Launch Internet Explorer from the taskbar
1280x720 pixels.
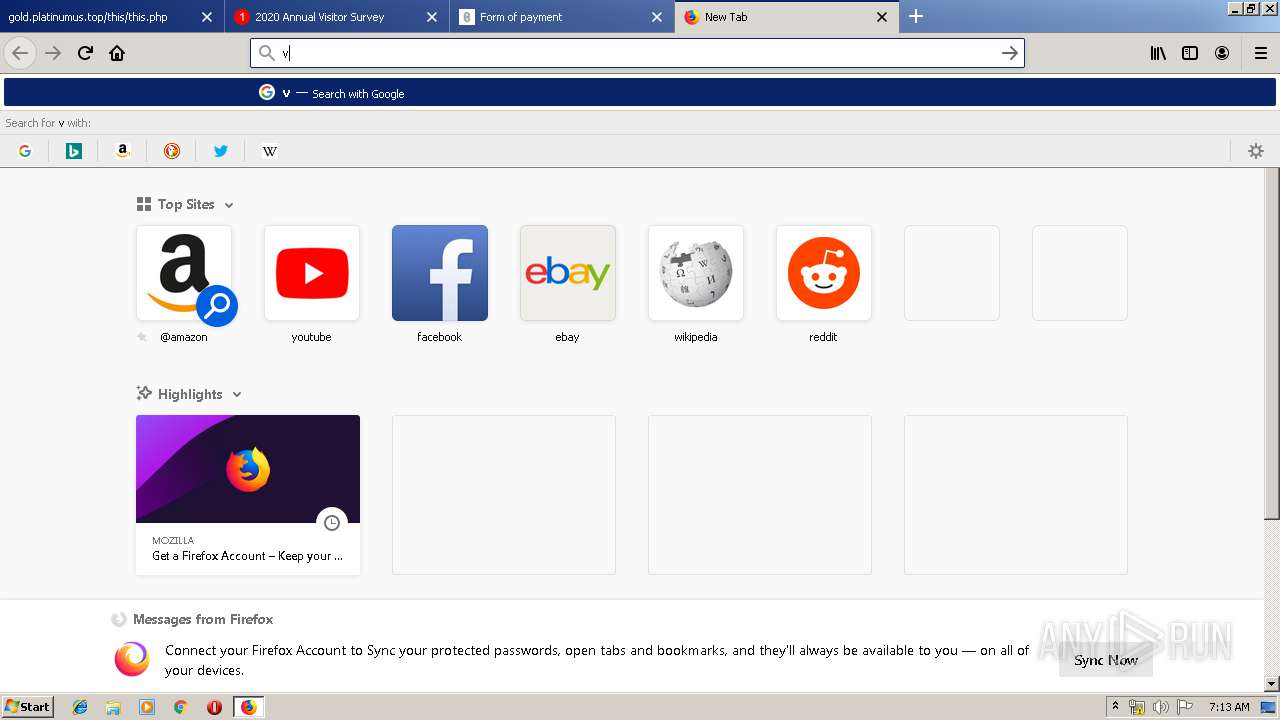tap(80, 707)
